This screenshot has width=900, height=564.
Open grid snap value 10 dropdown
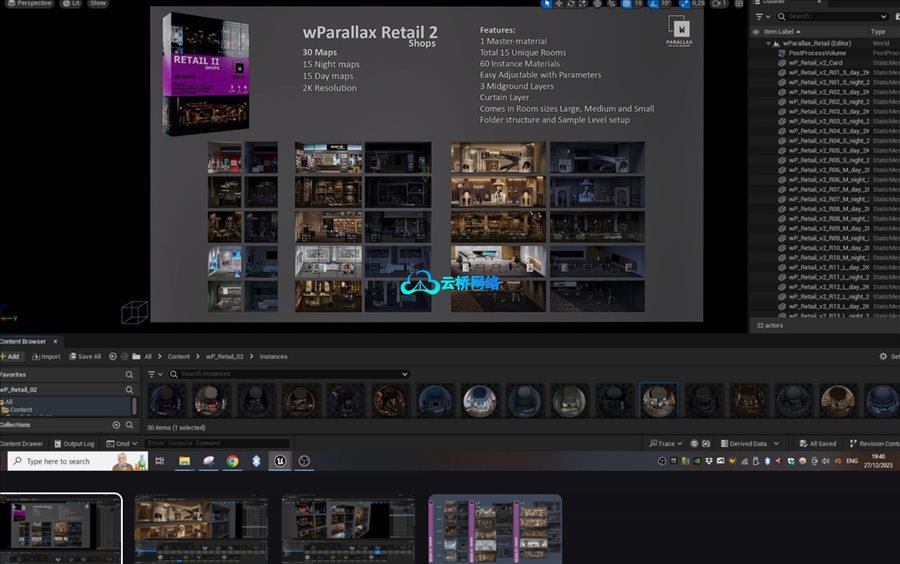click(x=638, y=3)
